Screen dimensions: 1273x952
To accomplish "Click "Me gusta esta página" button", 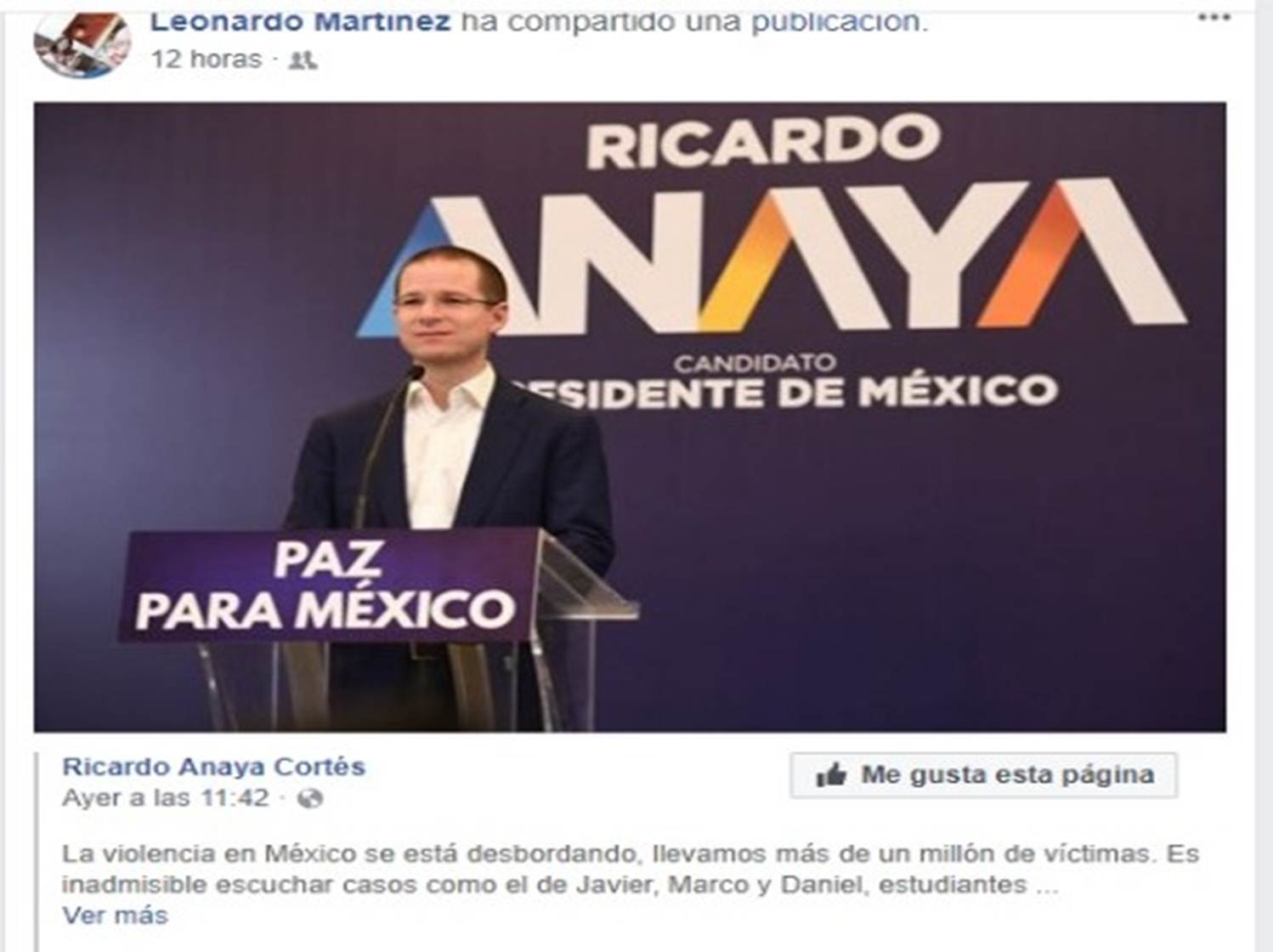I will (983, 775).
